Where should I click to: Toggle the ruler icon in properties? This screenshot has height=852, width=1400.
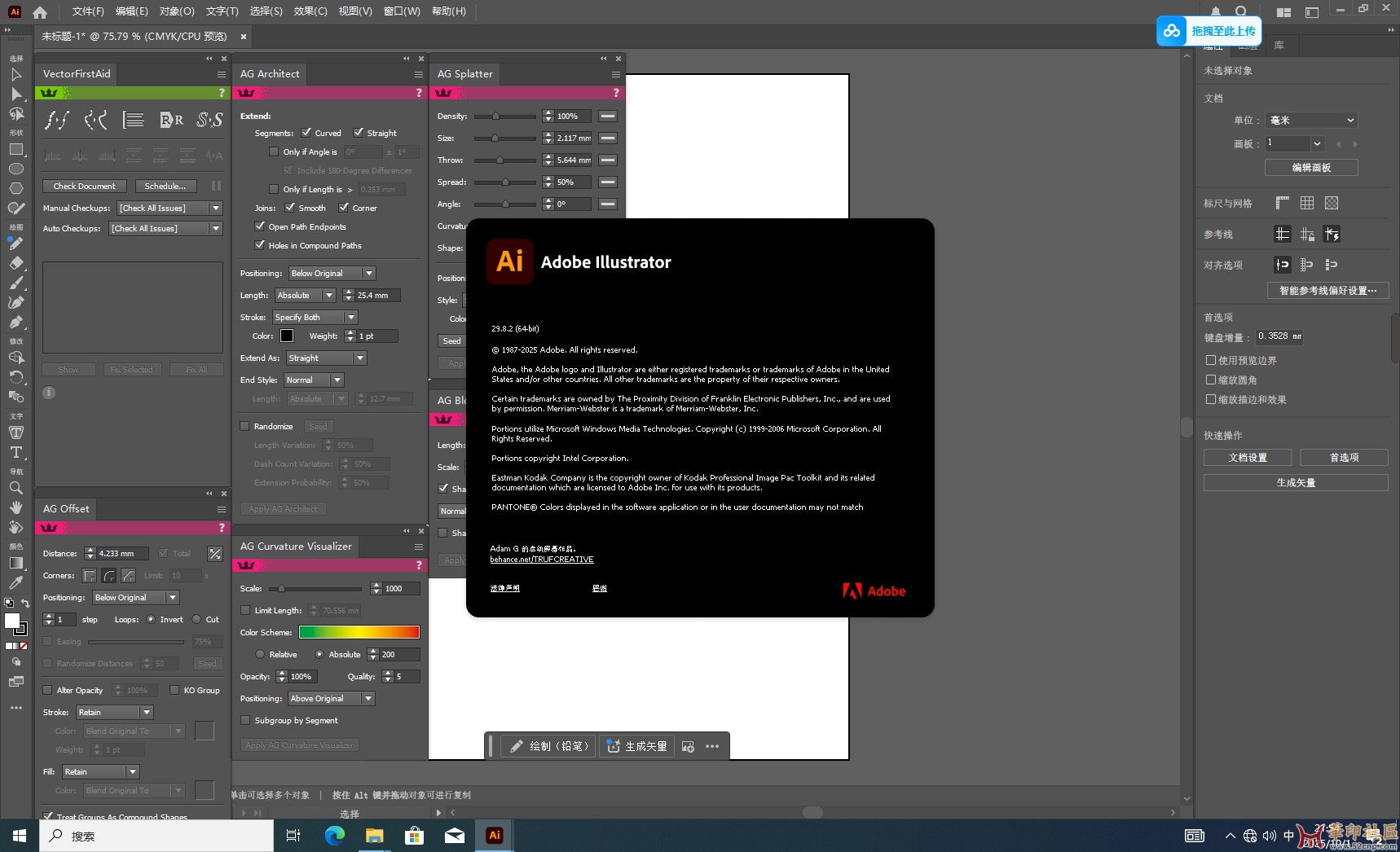coord(1282,203)
